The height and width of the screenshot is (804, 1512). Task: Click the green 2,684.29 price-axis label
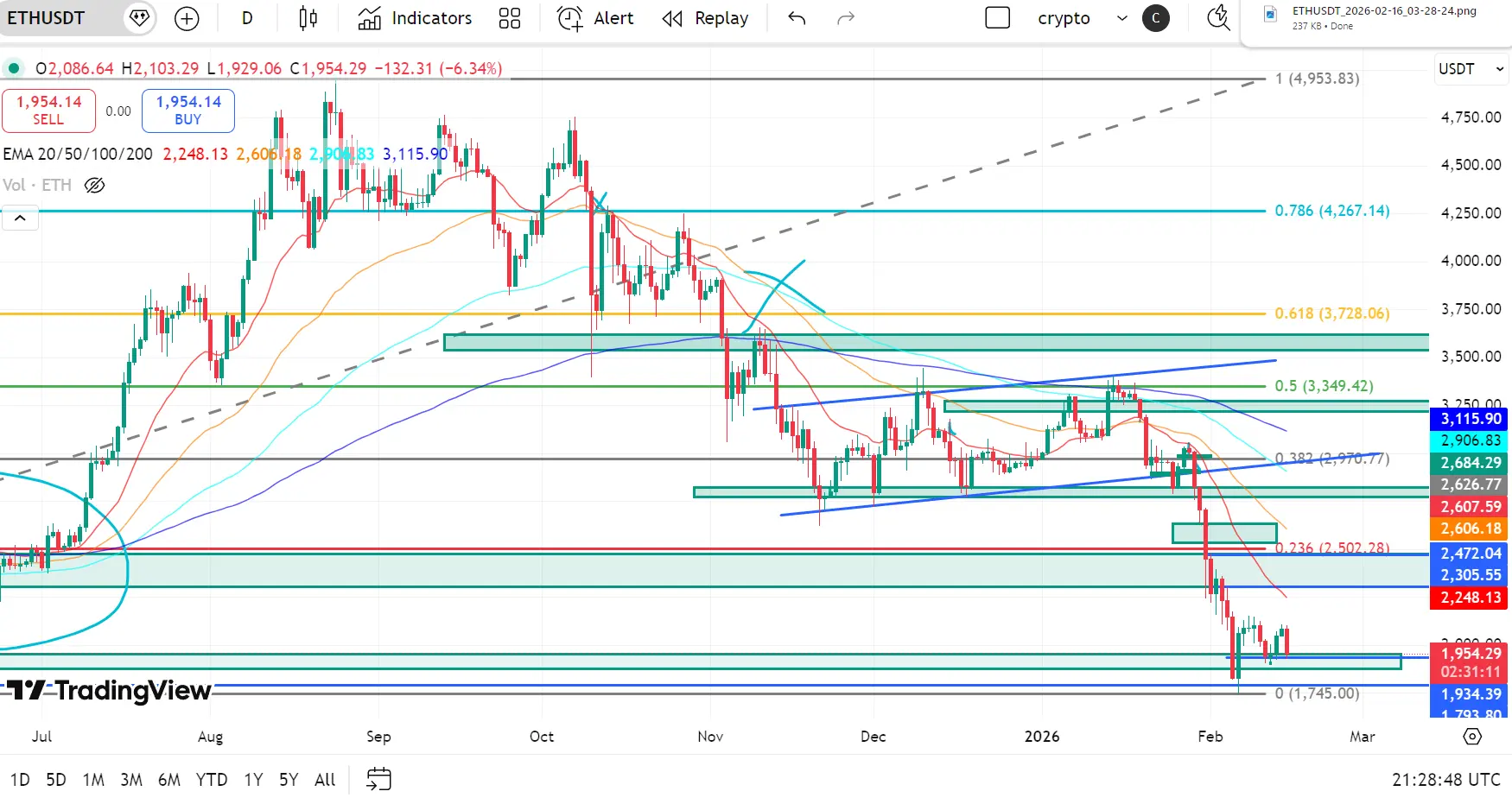1471,463
